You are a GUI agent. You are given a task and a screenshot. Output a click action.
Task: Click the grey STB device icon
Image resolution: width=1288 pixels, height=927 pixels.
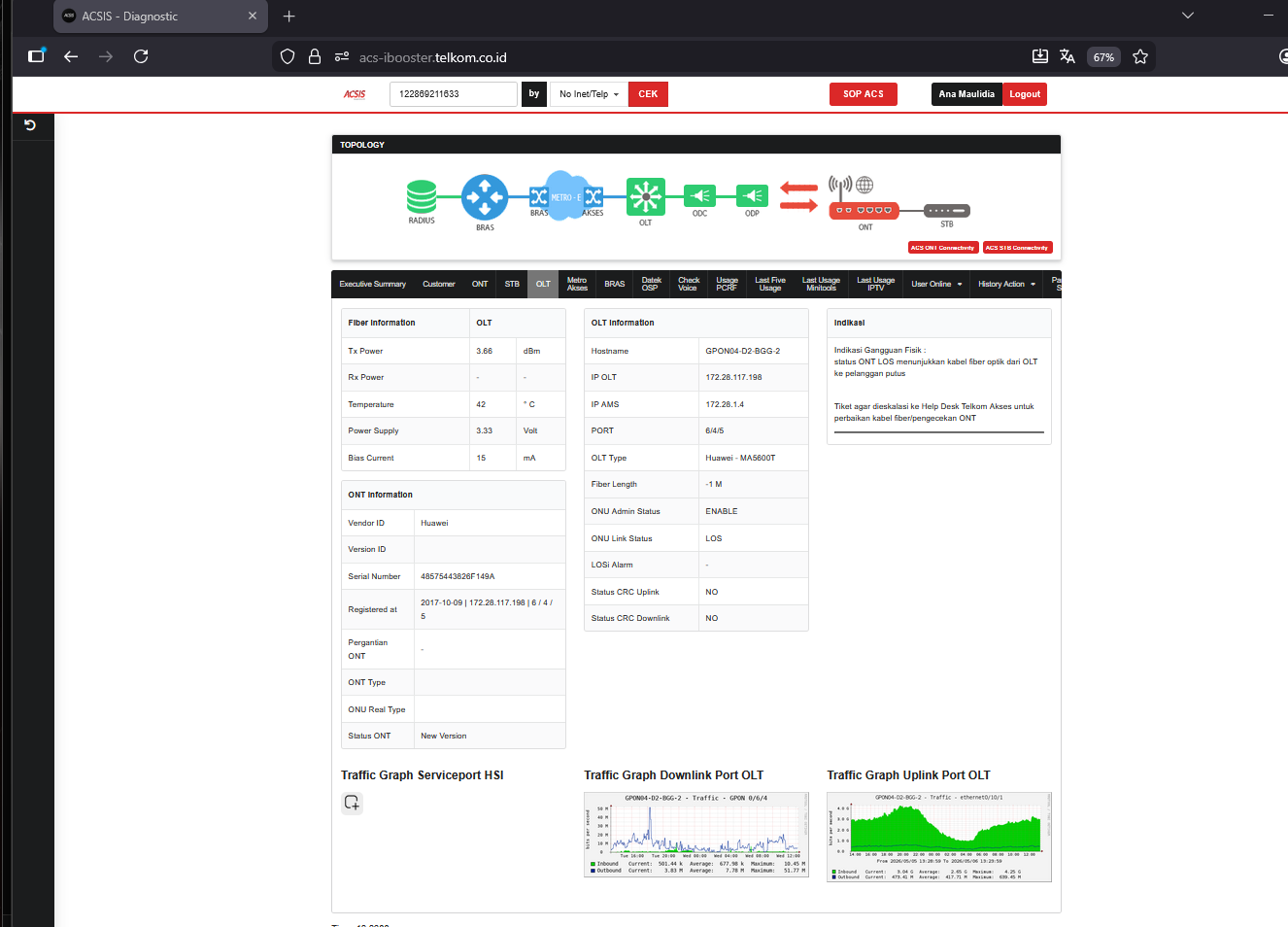pyautogui.click(x=946, y=211)
